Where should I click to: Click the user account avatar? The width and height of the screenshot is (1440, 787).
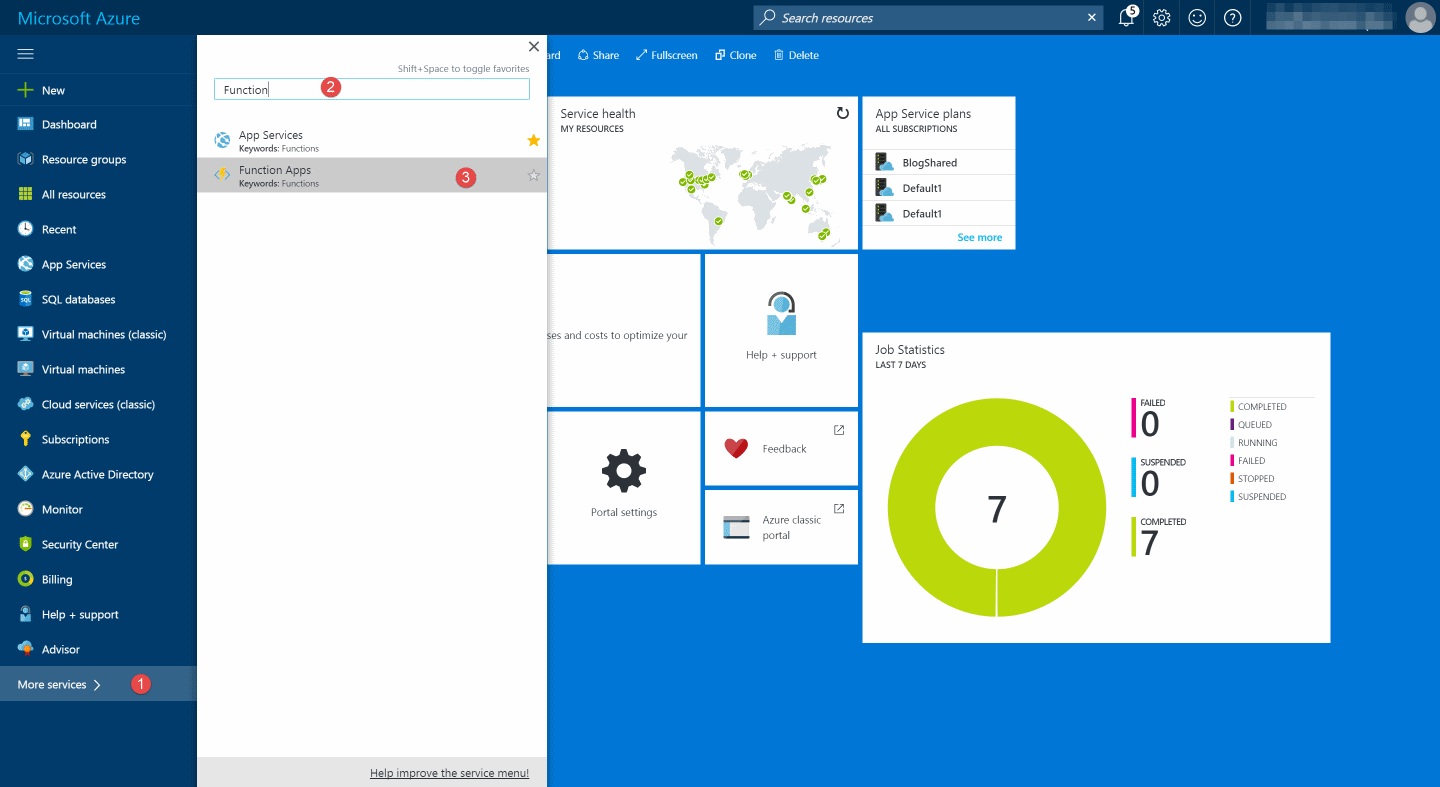[1420, 18]
